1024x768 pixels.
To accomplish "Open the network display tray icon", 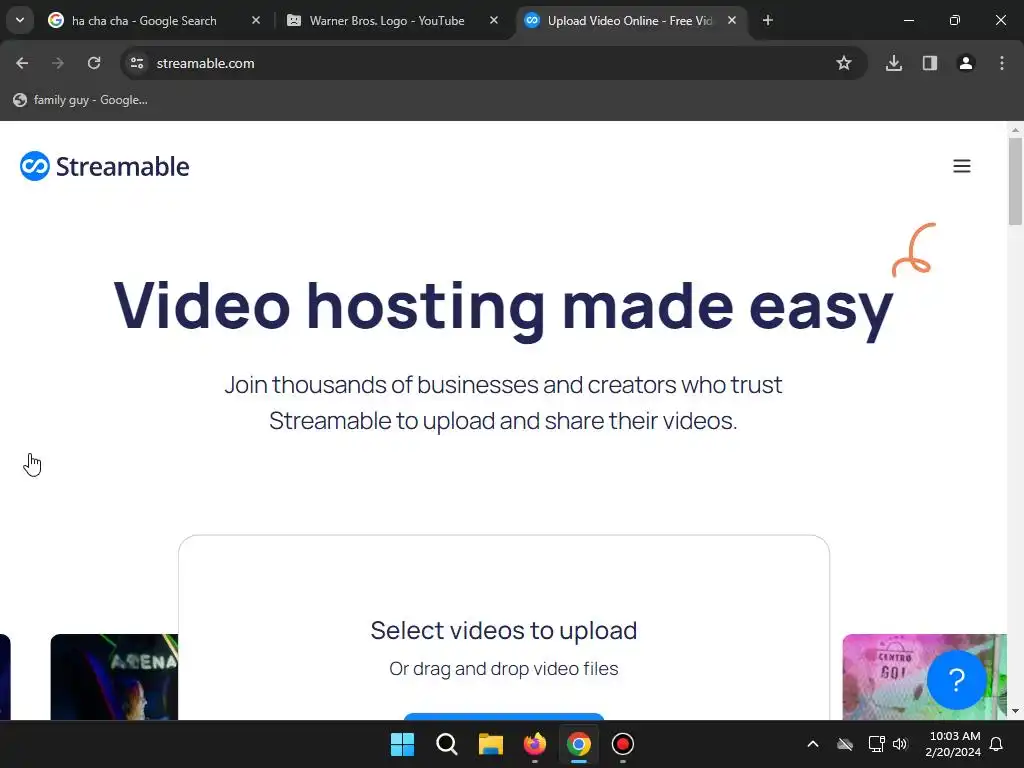I will 876,744.
